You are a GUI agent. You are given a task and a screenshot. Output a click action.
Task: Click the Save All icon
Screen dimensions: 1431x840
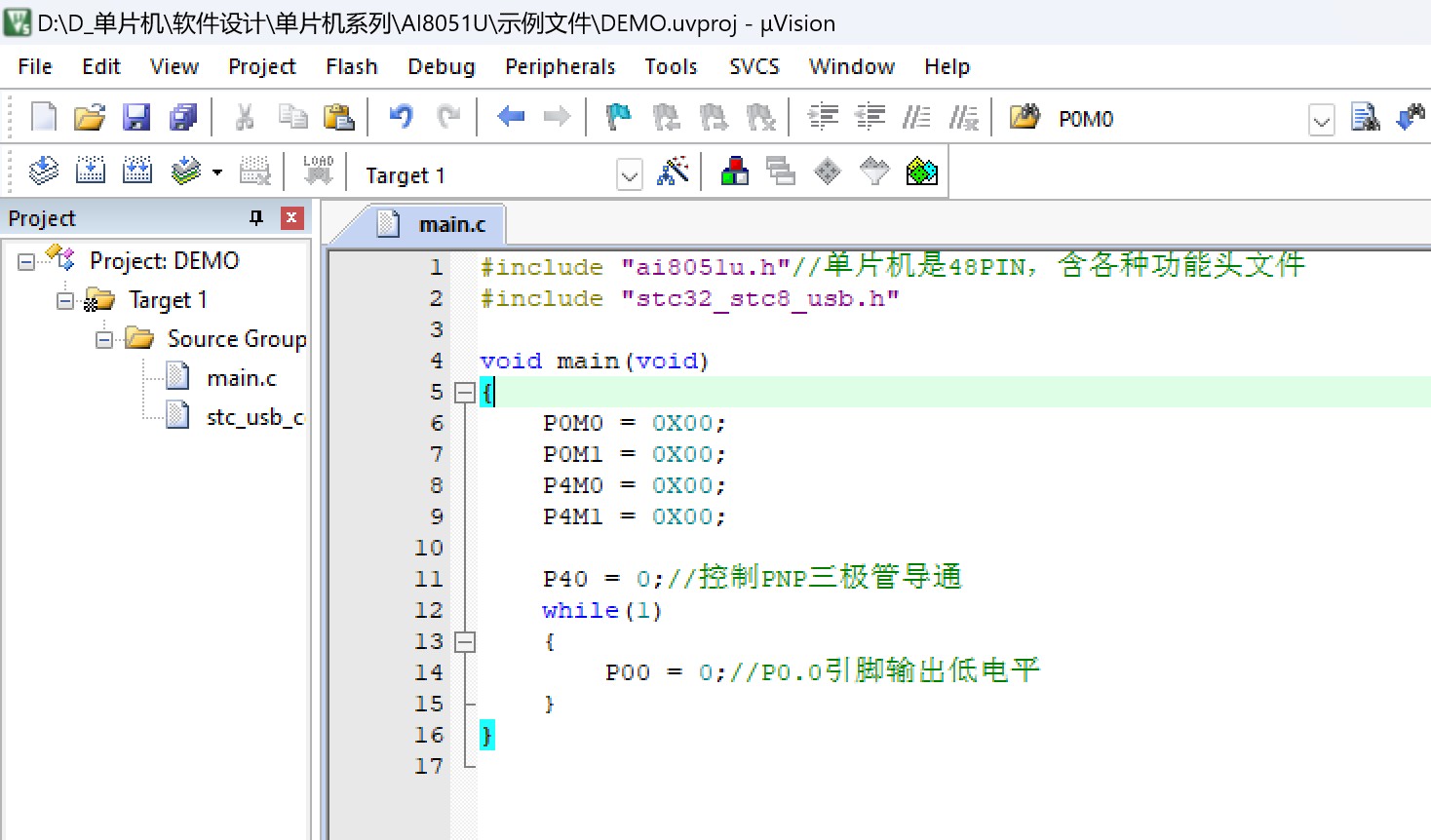183,118
